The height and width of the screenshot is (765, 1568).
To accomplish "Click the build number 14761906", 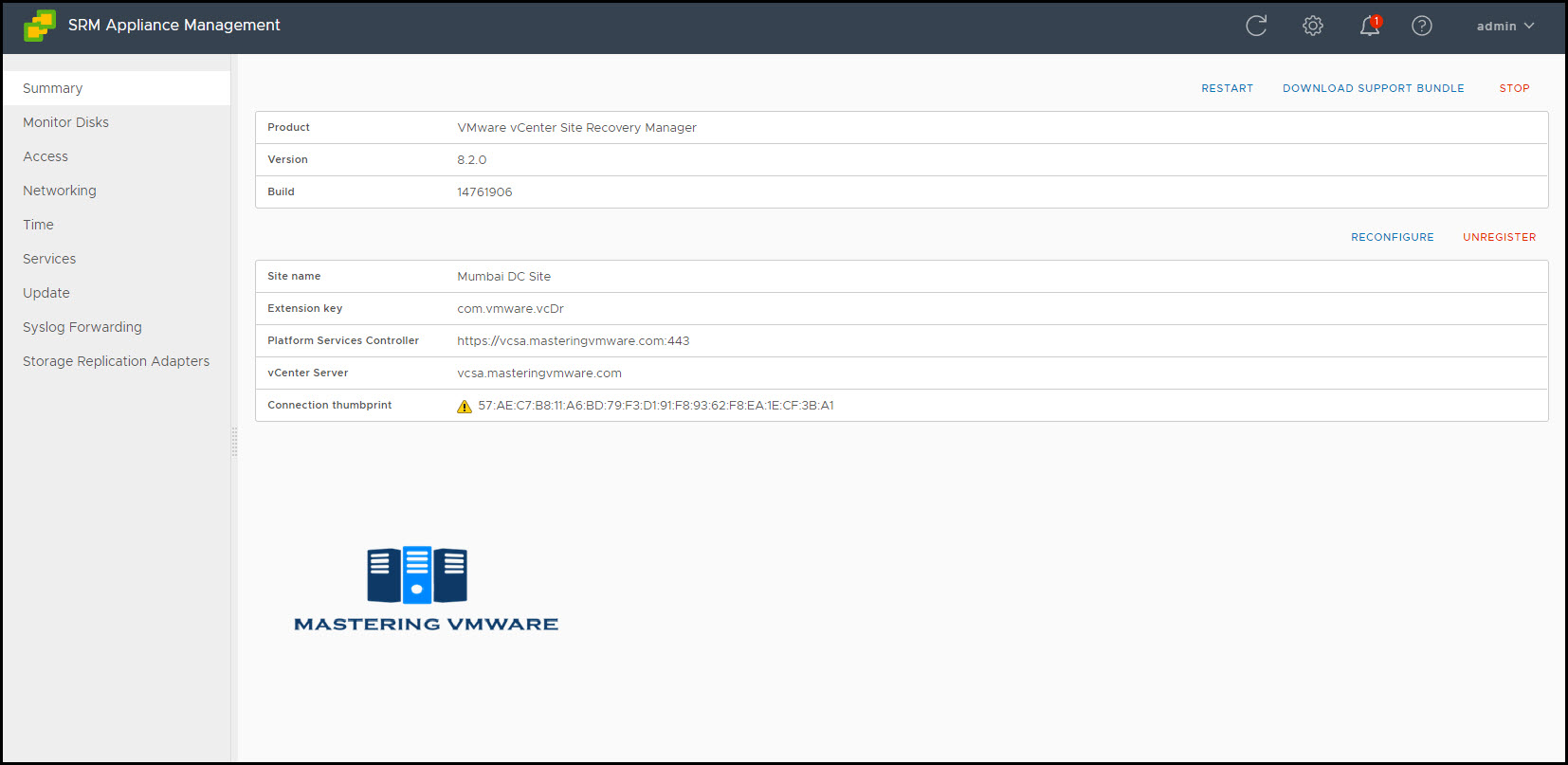I will (x=484, y=192).
